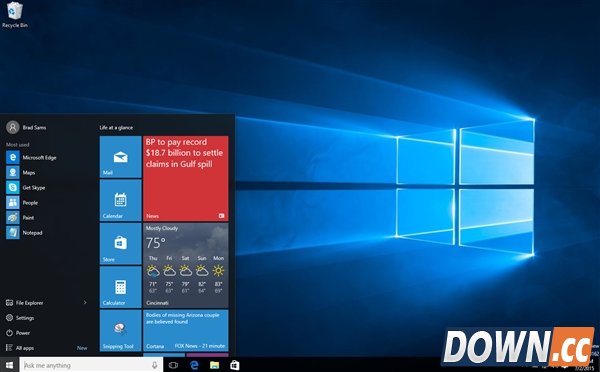
Task: Launch Paint from the Most used list
Action: click(x=20, y=217)
